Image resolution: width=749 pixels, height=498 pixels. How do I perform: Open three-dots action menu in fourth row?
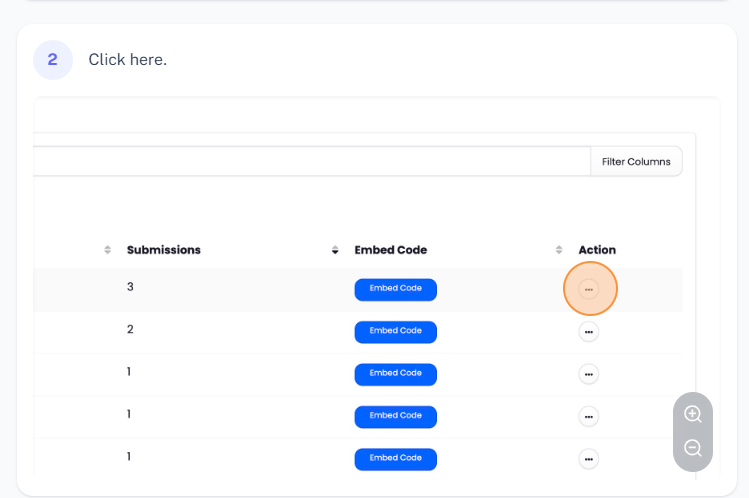[589, 416]
